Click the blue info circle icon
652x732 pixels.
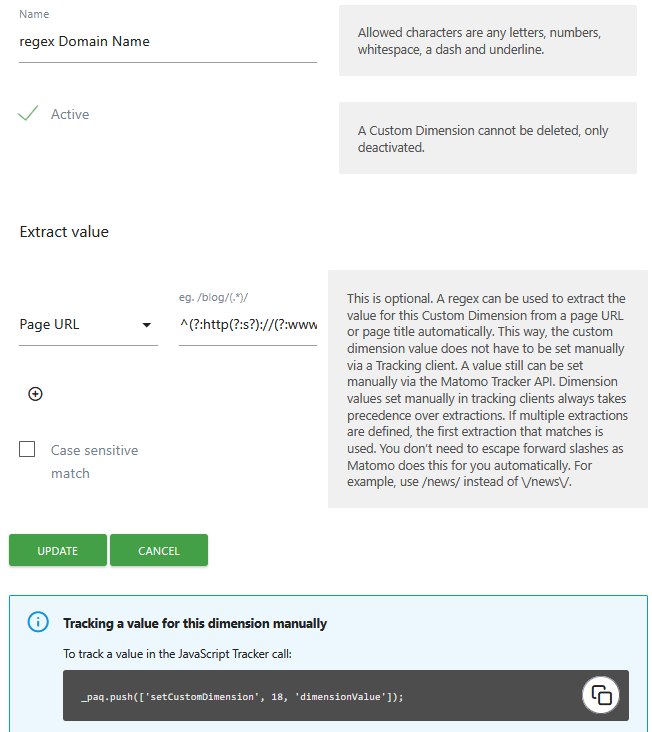(38, 623)
